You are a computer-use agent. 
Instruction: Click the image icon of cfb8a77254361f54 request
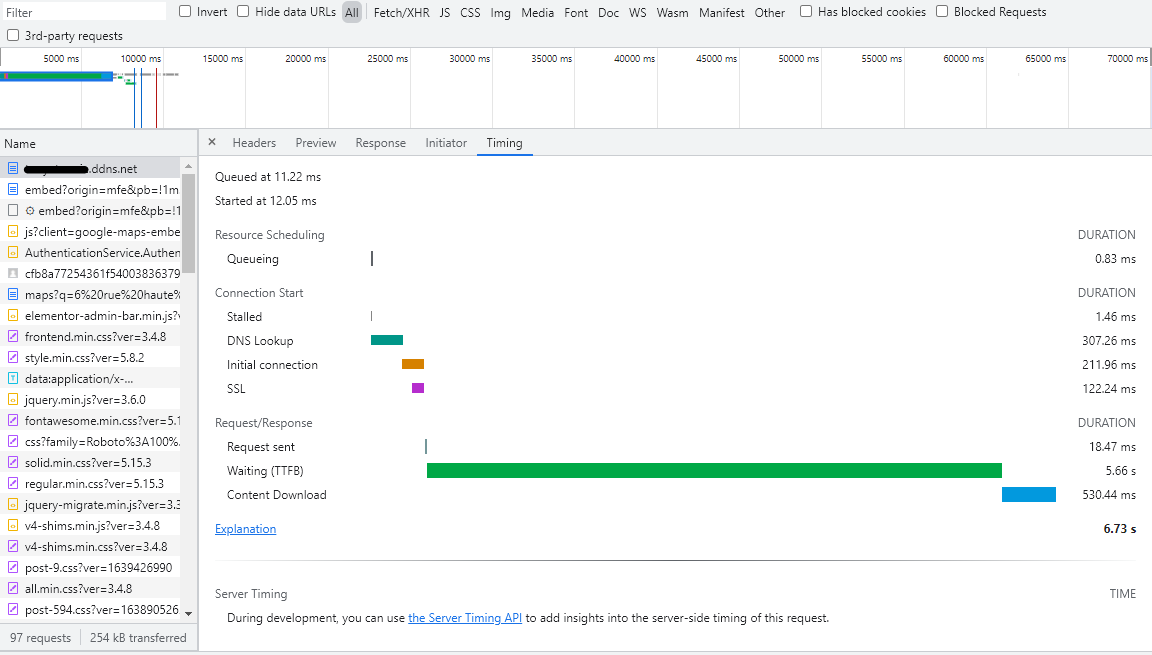click(x=12, y=274)
